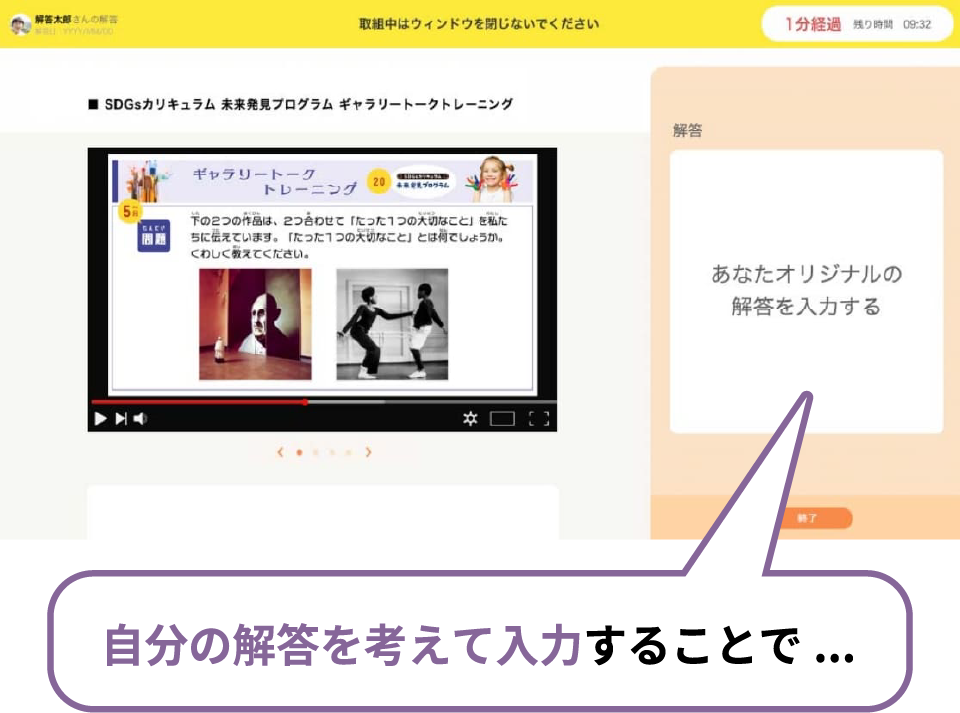Advance to the next slide using the right chevron
This screenshot has width=960, height=713.
pos(368,452)
